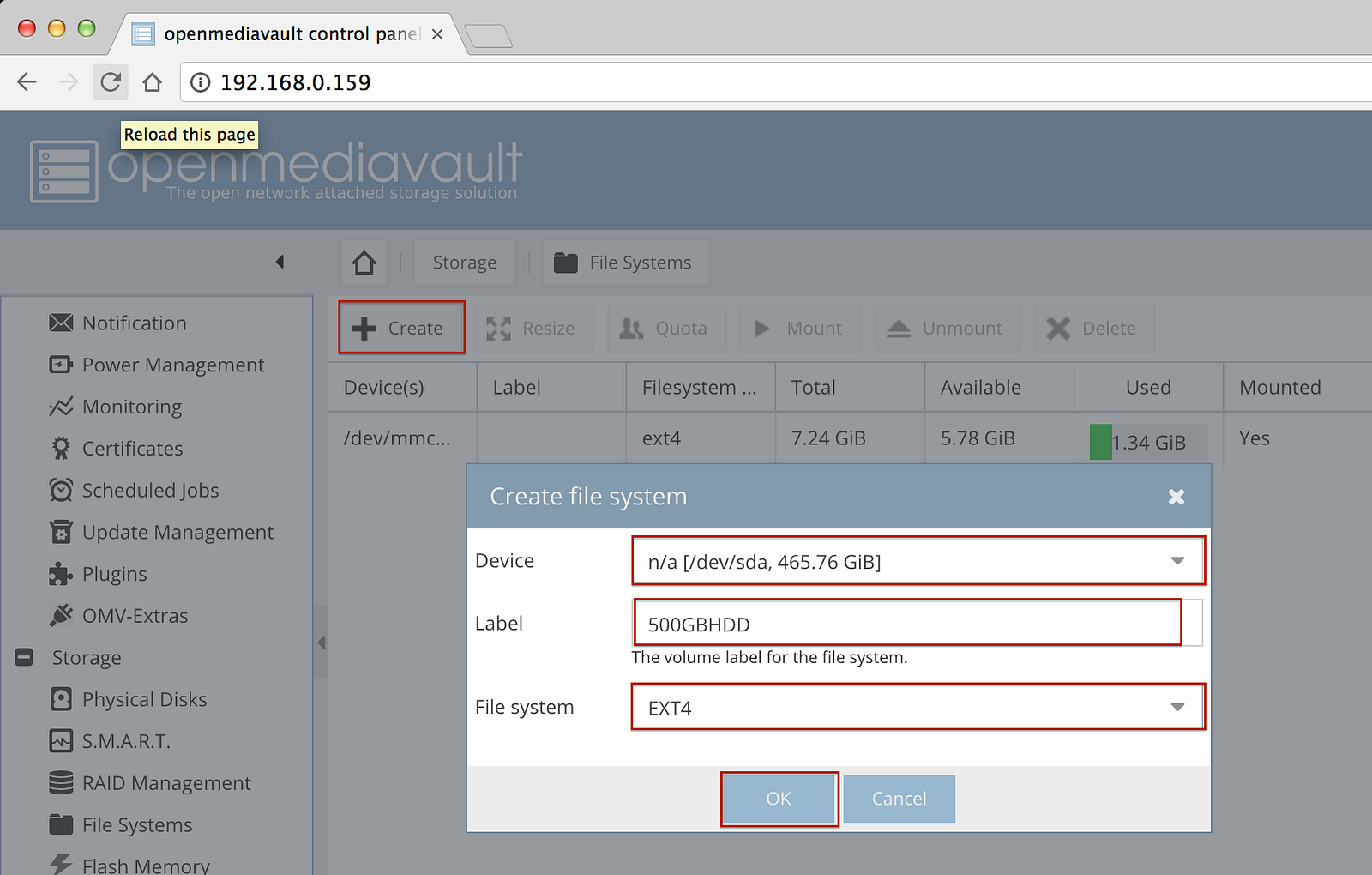Select Physical Disks under Storage
The width and height of the screenshot is (1372, 875).
click(x=145, y=700)
